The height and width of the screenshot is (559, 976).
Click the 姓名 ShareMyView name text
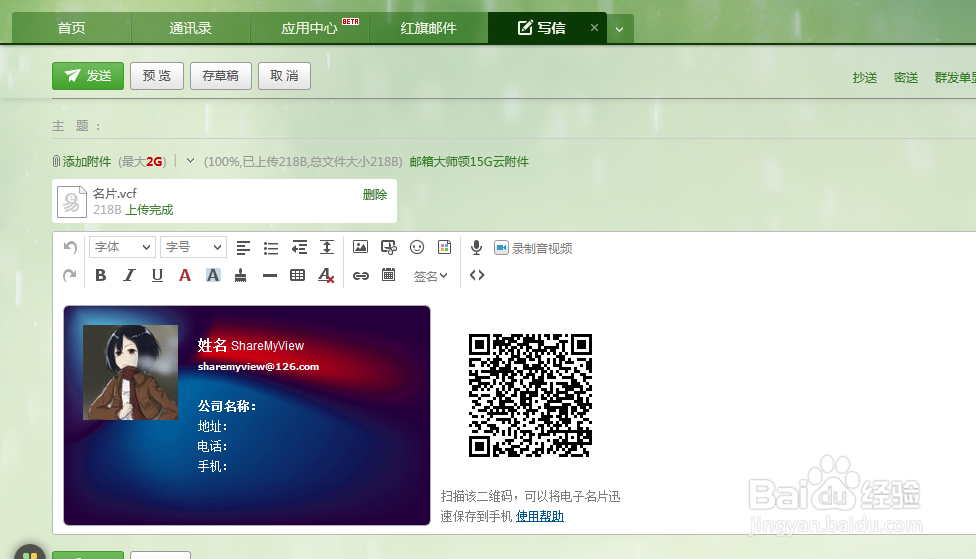point(250,345)
